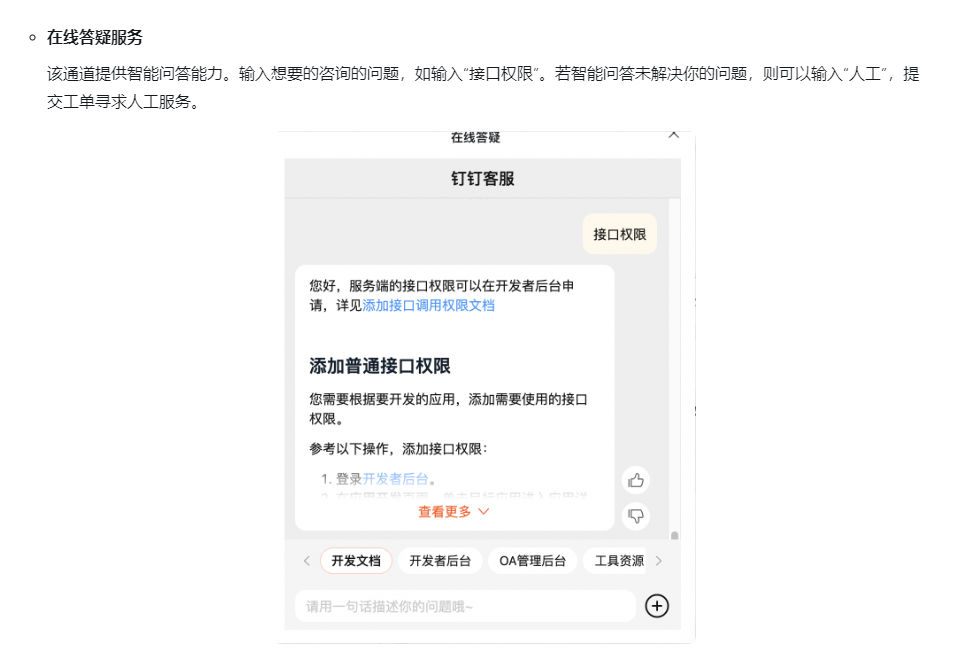The width and height of the screenshot is (958, 648).
Task: Open the 添加接口调用权限文档 link
Action: coord(428,305)
